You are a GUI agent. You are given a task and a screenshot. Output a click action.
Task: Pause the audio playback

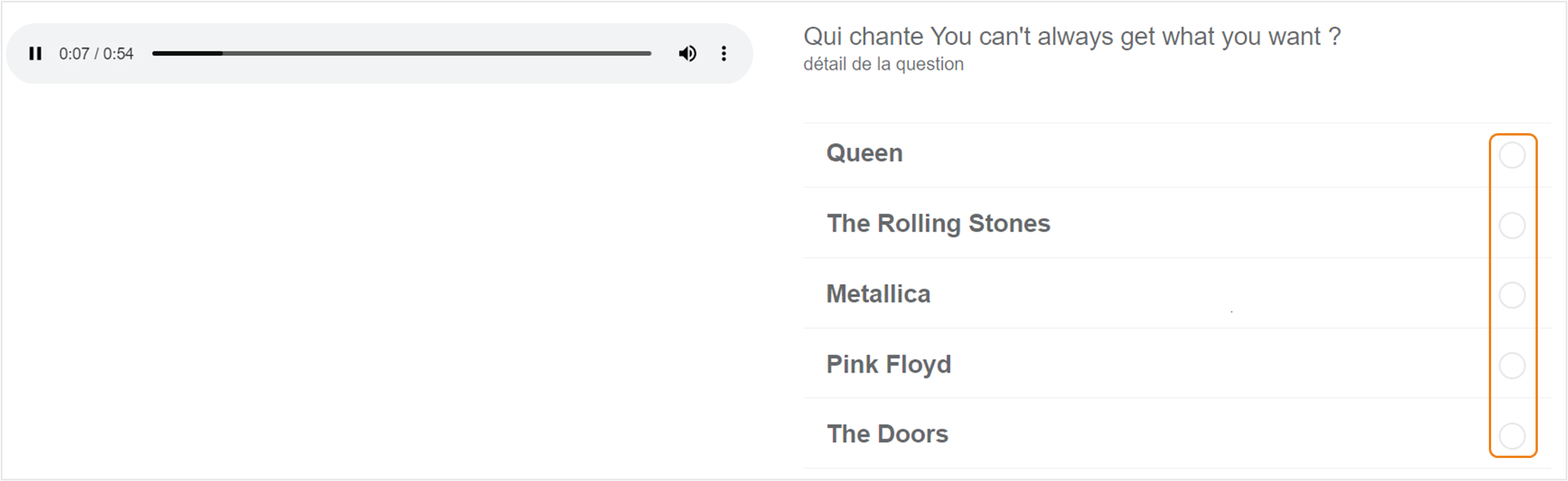pyautogui.click(x=35, y=54)
